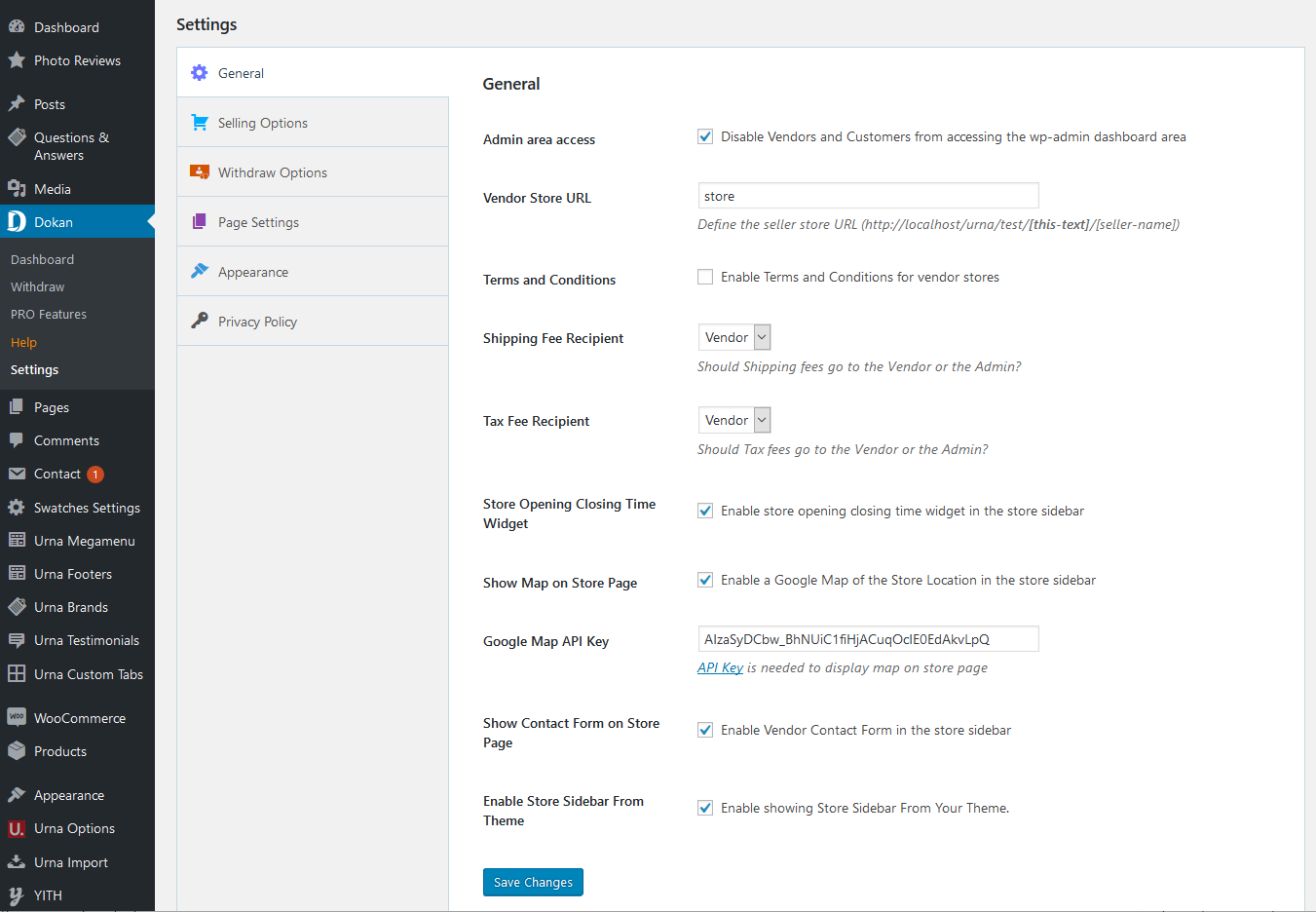
Task: Enable Terms and Conditions for vendor stores
Action: (705, 277)
